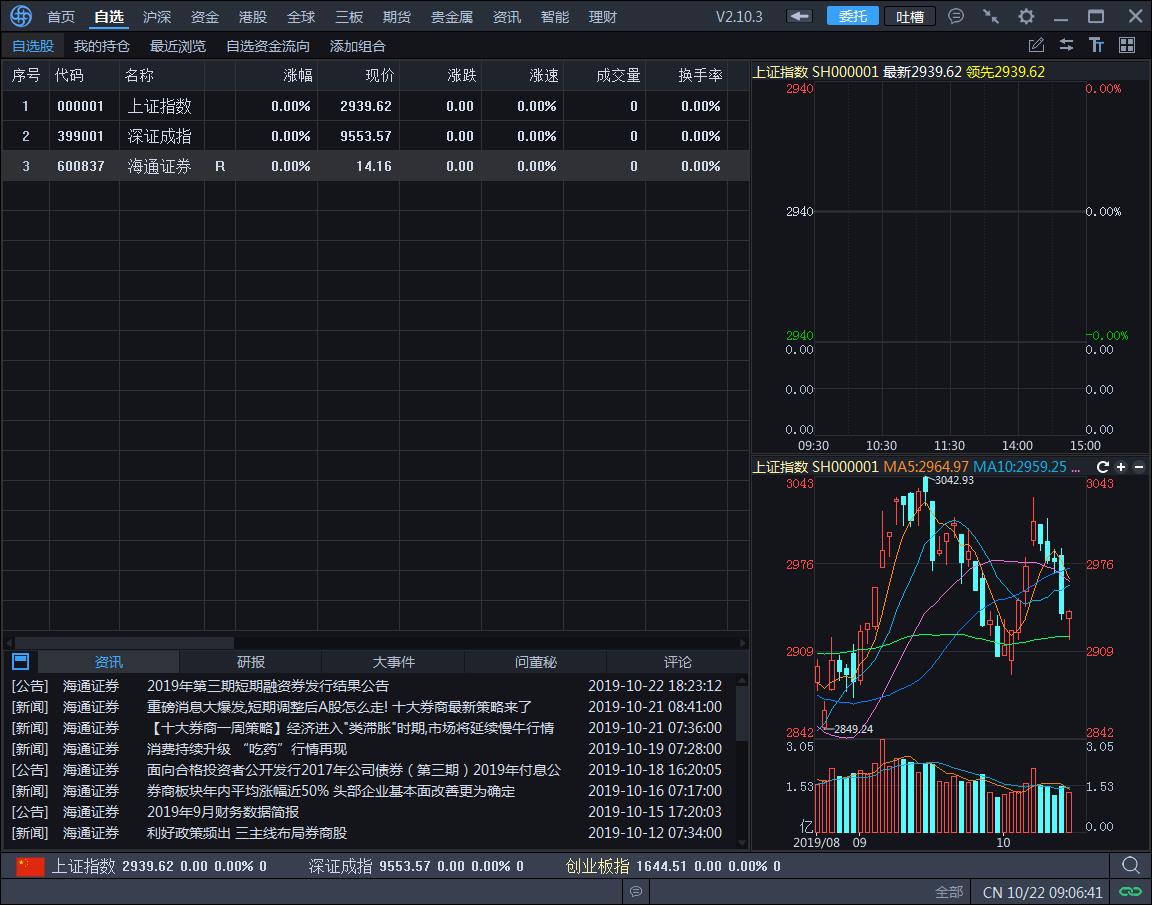Refresh the K-line chart

pos(1103,467)
